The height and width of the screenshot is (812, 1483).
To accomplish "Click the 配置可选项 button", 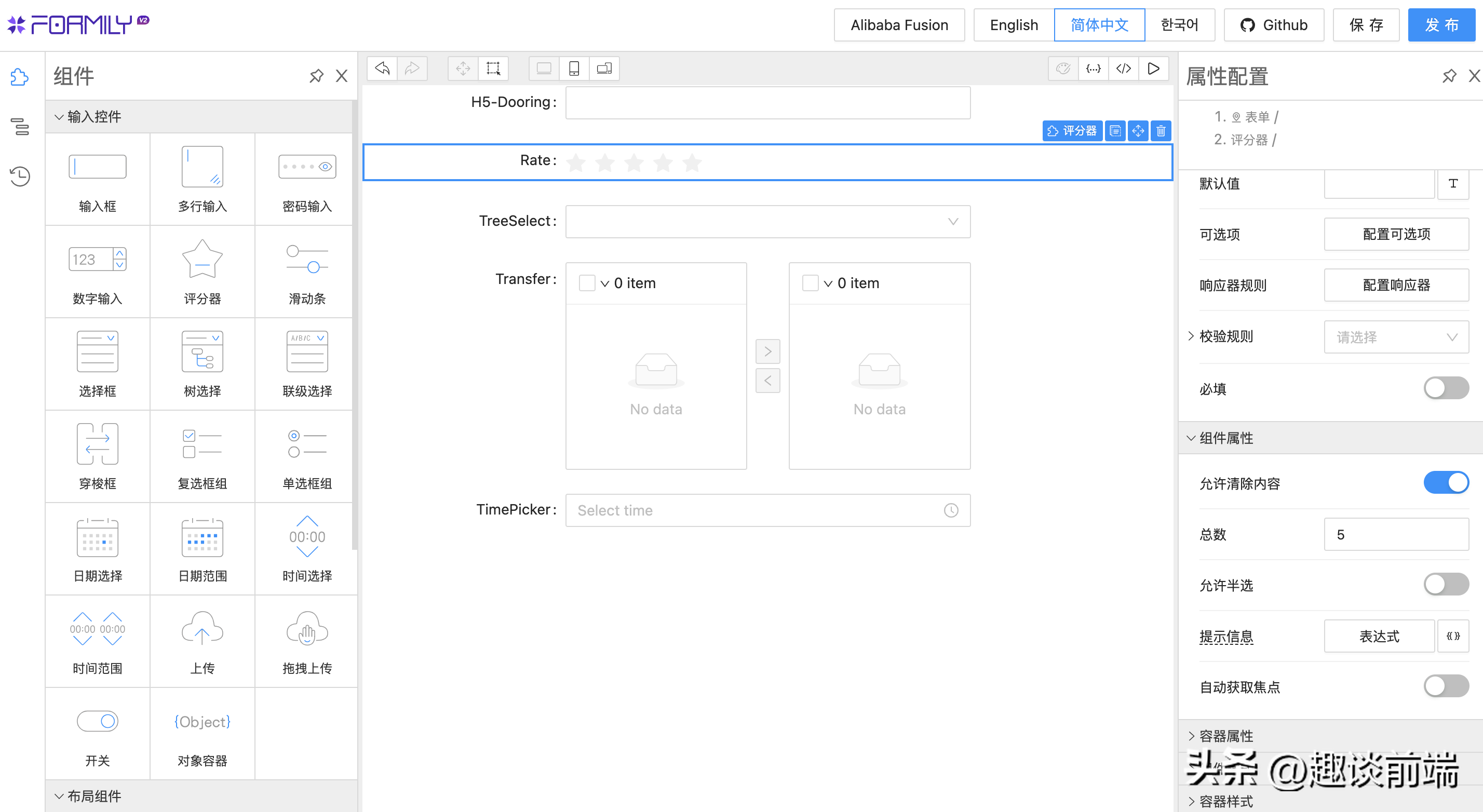I will (1396, 234).
